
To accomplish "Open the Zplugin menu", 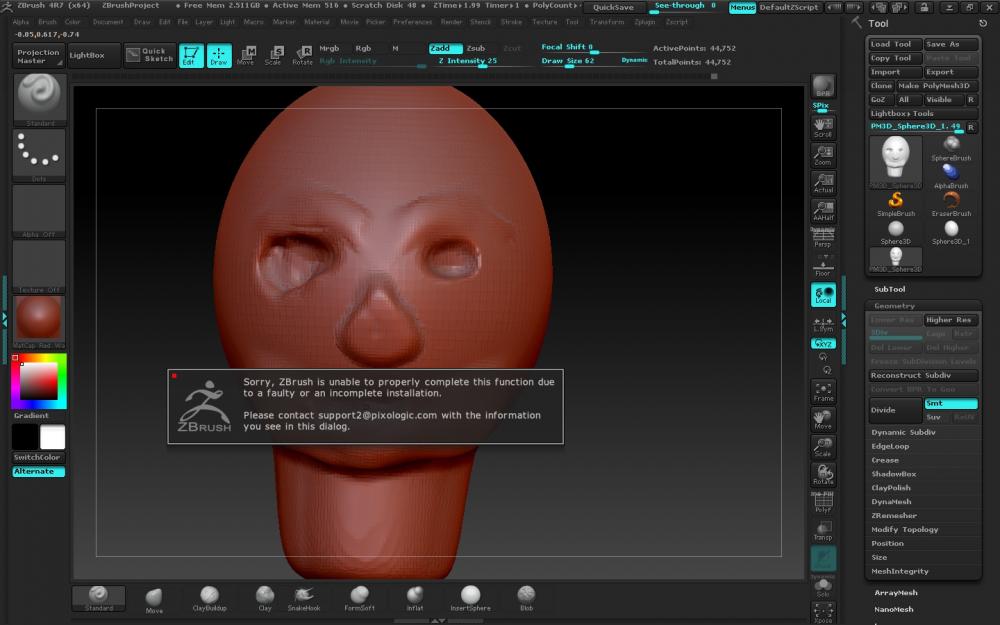I will coord(645,21).
